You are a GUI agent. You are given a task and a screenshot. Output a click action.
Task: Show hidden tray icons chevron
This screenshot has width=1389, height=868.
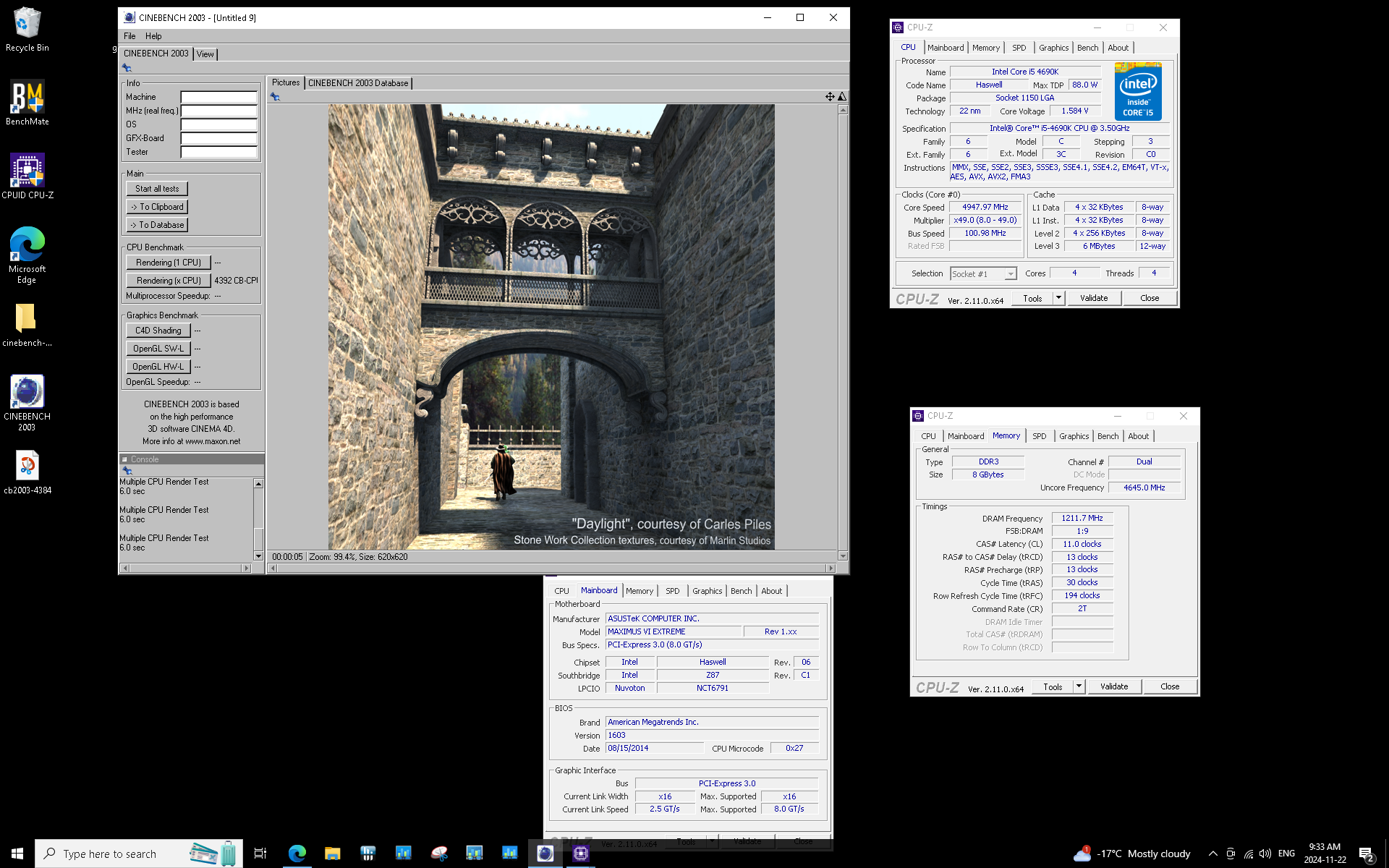pos(1212,854)
